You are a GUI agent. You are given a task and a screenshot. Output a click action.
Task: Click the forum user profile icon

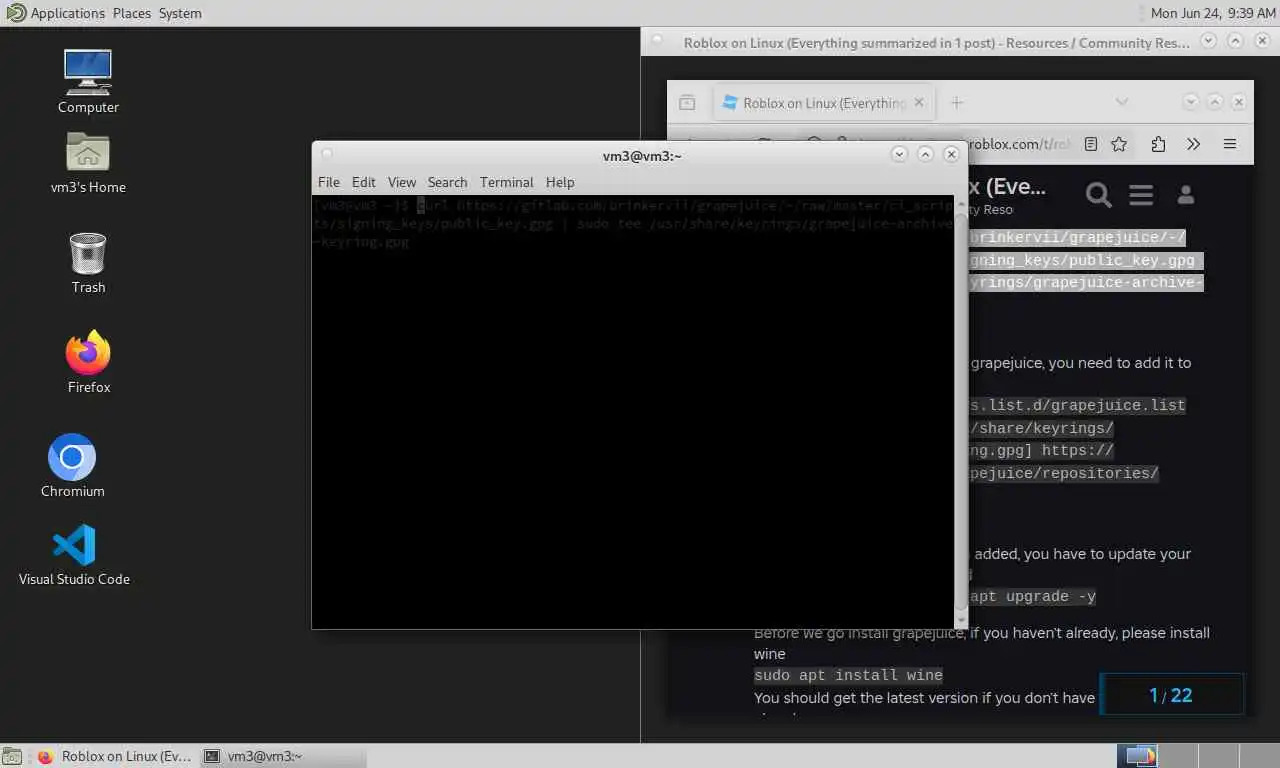pyautogui.click(x=1186, y=195)
